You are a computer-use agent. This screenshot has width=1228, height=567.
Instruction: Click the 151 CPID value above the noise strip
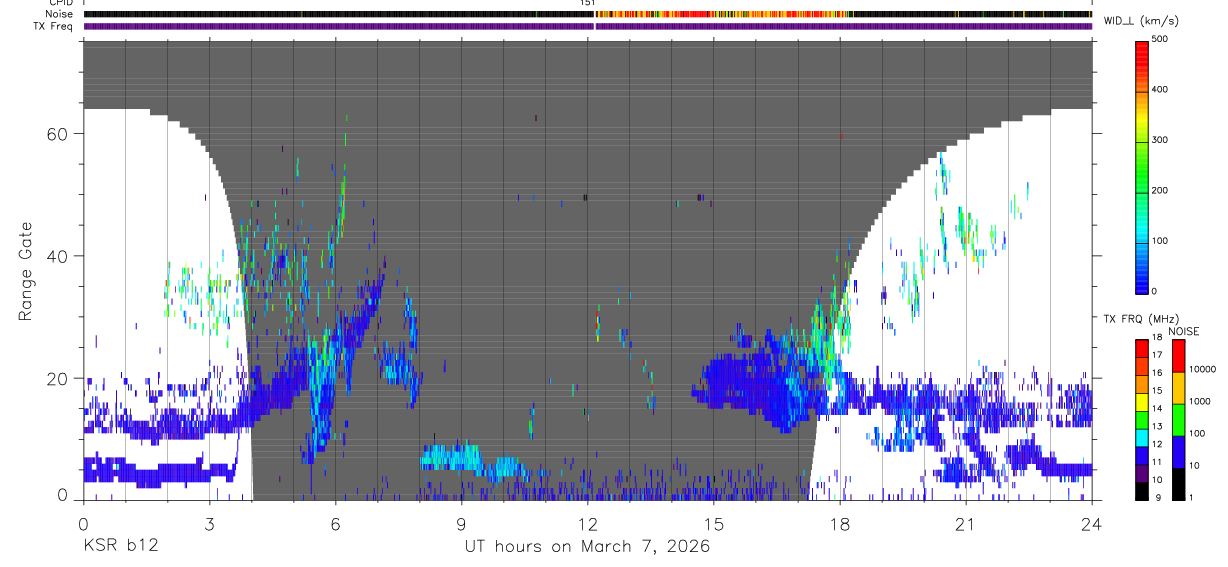click(587, 3)
